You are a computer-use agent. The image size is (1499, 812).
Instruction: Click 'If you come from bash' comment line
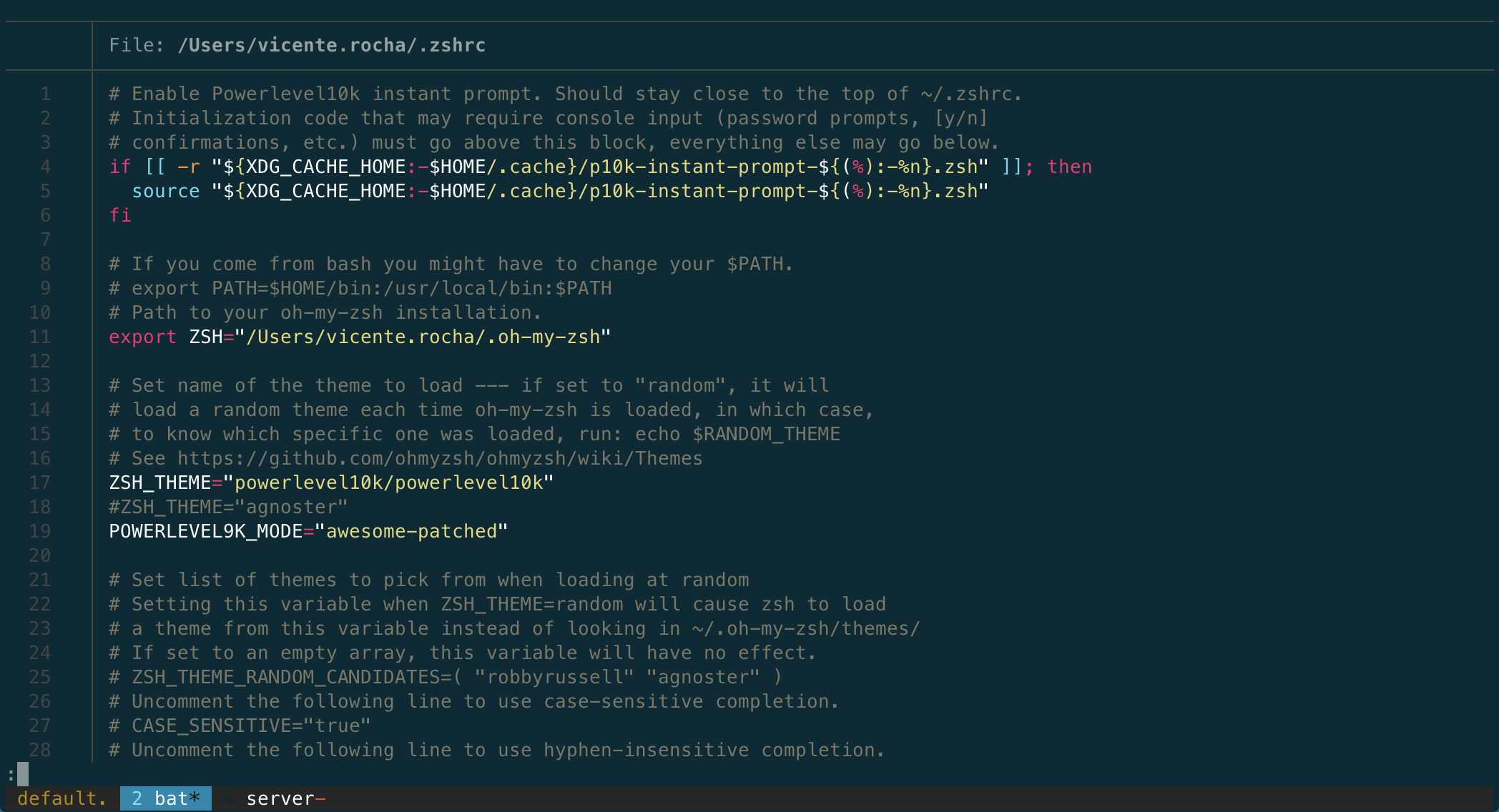coord(451,264)
